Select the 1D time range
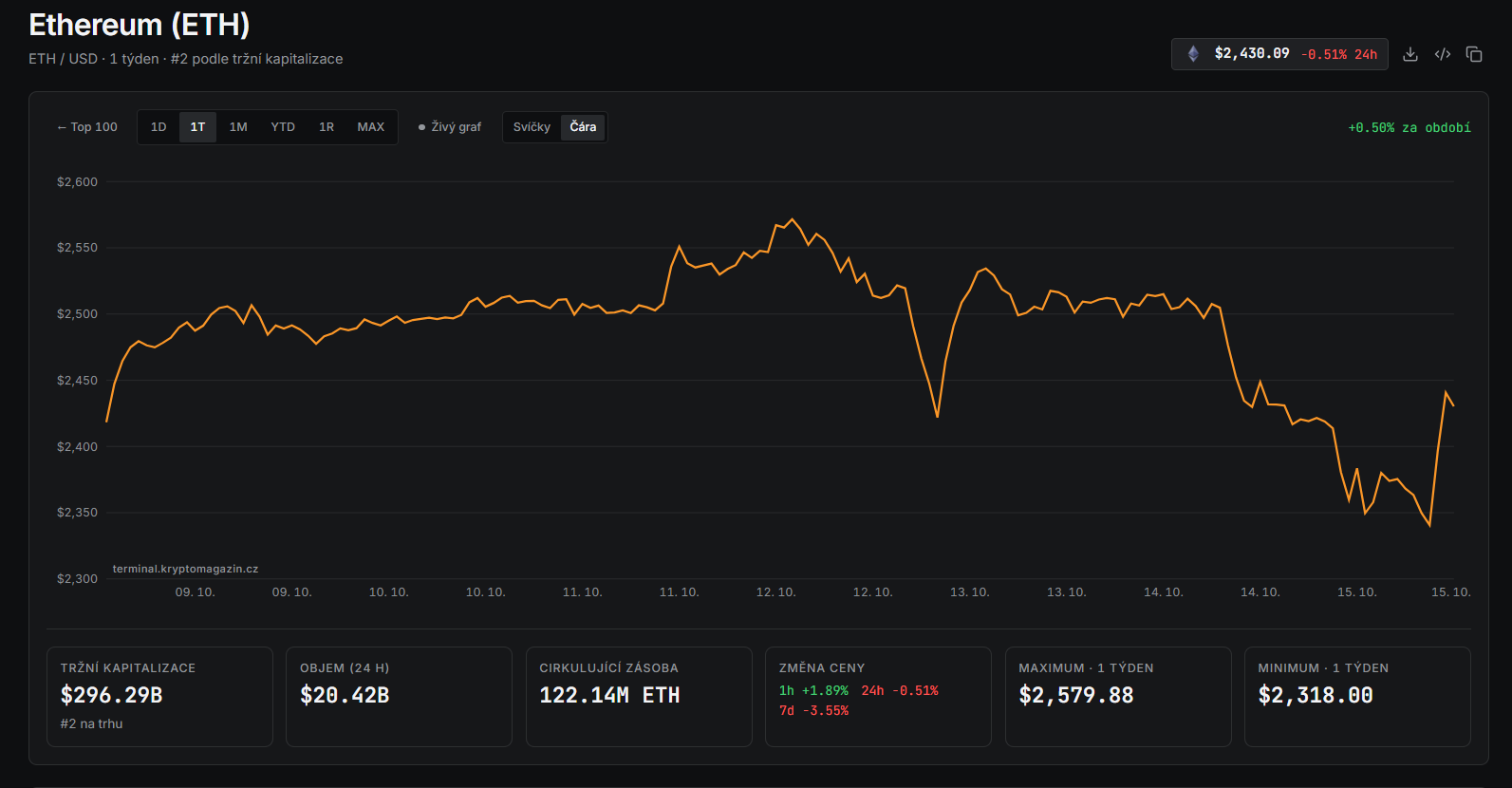 [159, 127]
